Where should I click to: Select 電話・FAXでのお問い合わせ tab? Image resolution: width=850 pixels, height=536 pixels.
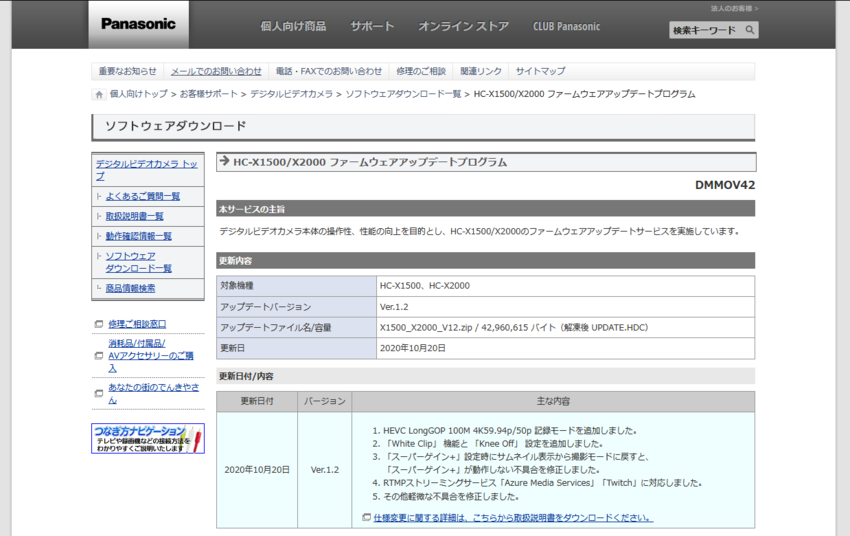pos(329,71)
